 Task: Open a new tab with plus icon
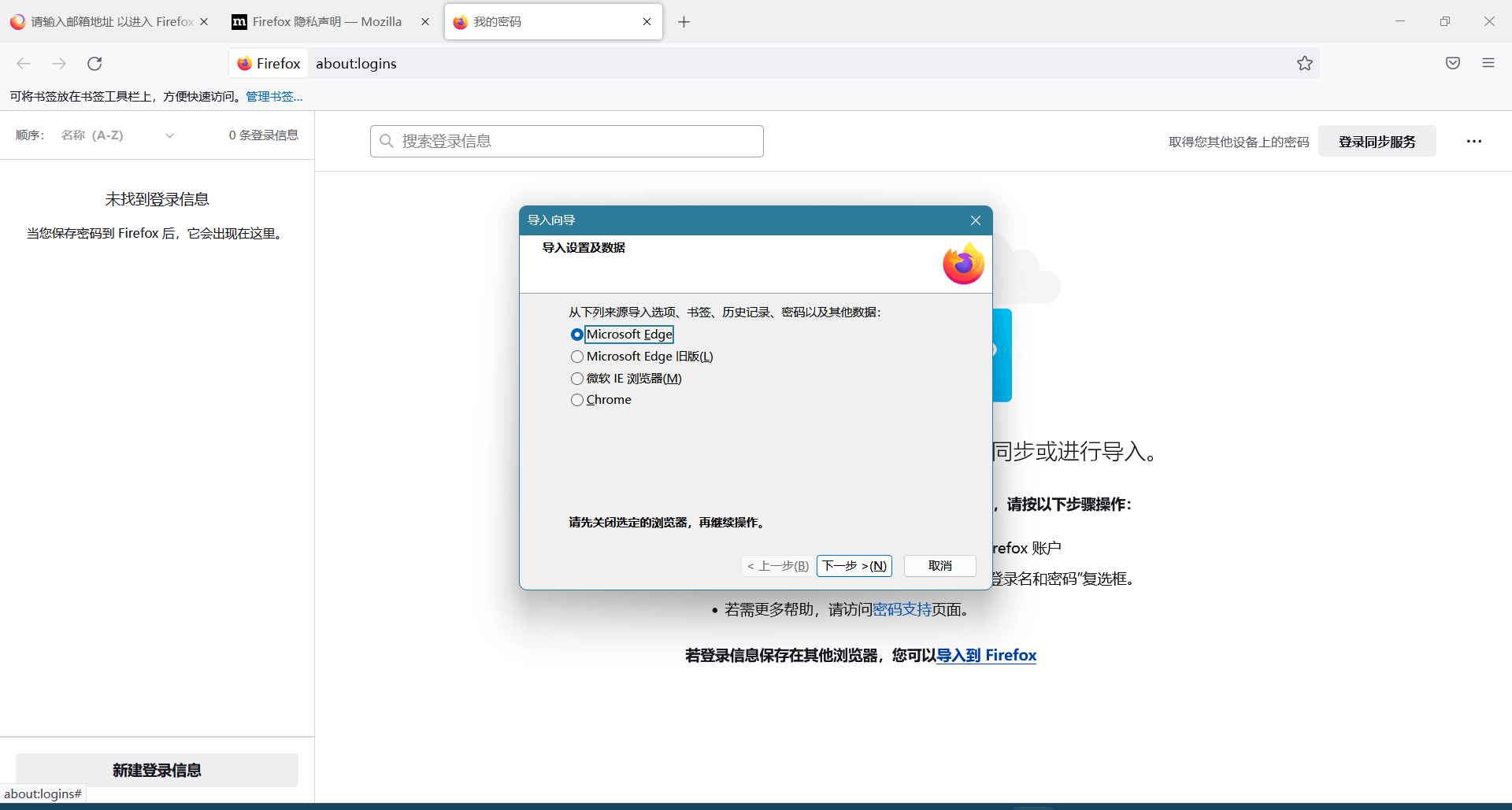[684, 22]
